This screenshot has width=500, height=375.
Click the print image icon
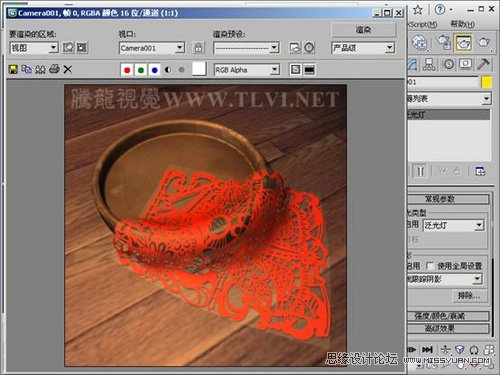[x=54, y=69]
